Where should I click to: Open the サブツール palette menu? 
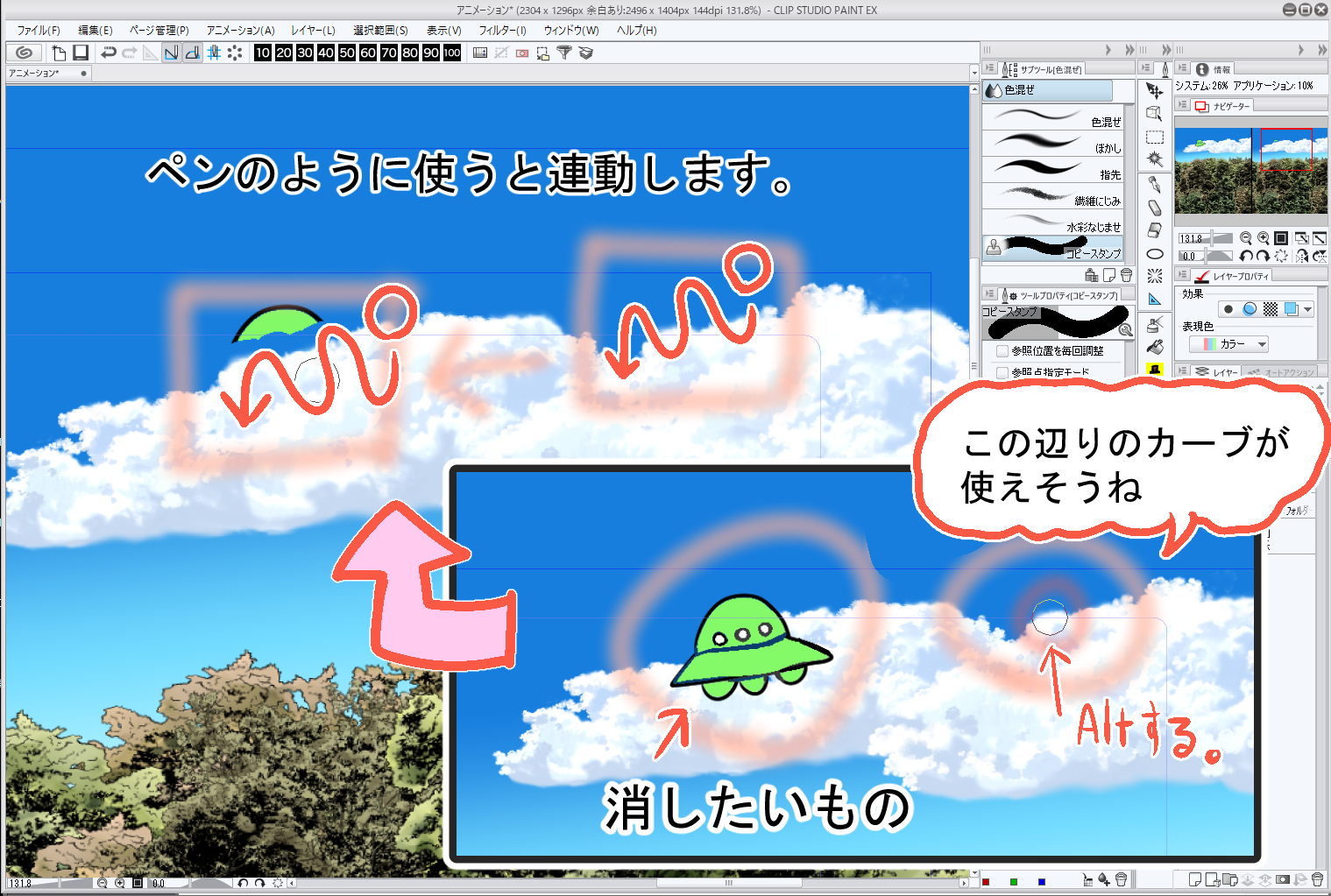(x=989, y=68)
